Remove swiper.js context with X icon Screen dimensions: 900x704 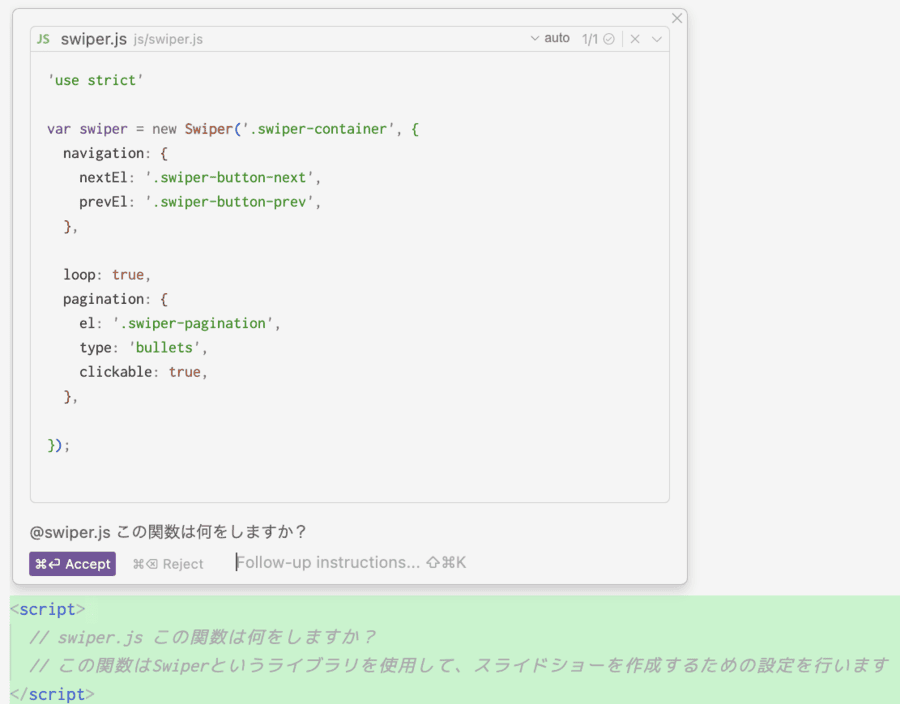pos(635,39)
